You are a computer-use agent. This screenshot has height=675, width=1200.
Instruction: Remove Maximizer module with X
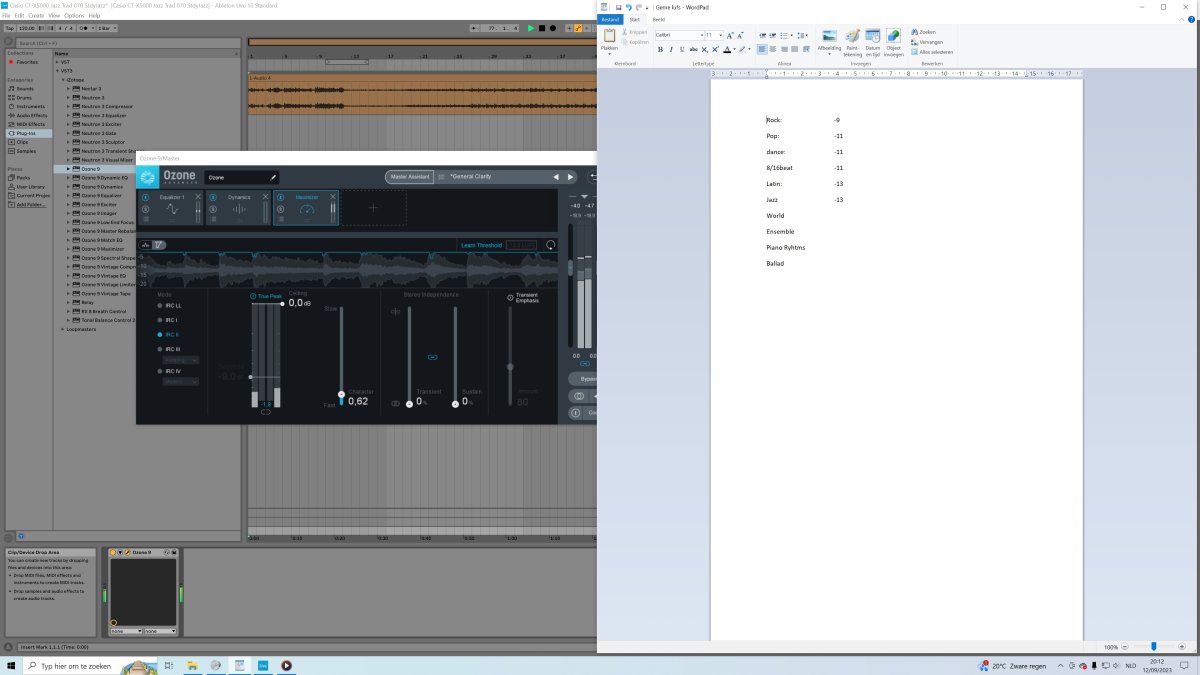tap(333, 196)
